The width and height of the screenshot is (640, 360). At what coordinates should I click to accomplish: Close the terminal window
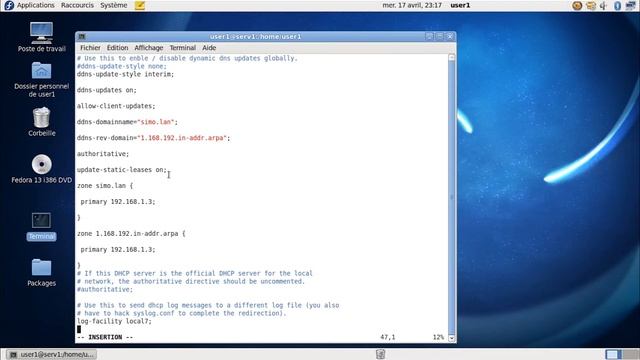tap(450, 36)
